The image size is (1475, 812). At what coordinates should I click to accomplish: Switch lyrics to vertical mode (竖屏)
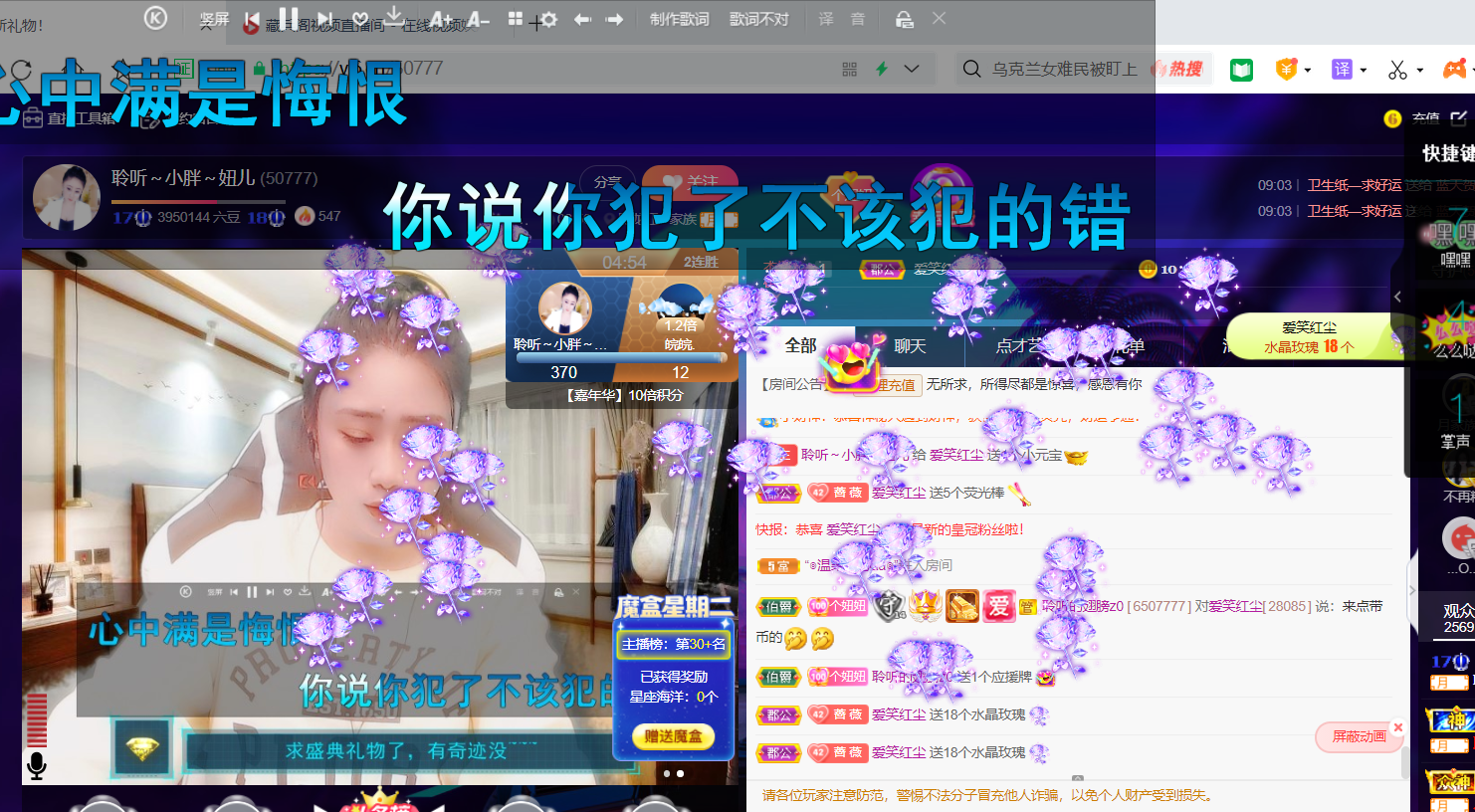tap(214, 19)
